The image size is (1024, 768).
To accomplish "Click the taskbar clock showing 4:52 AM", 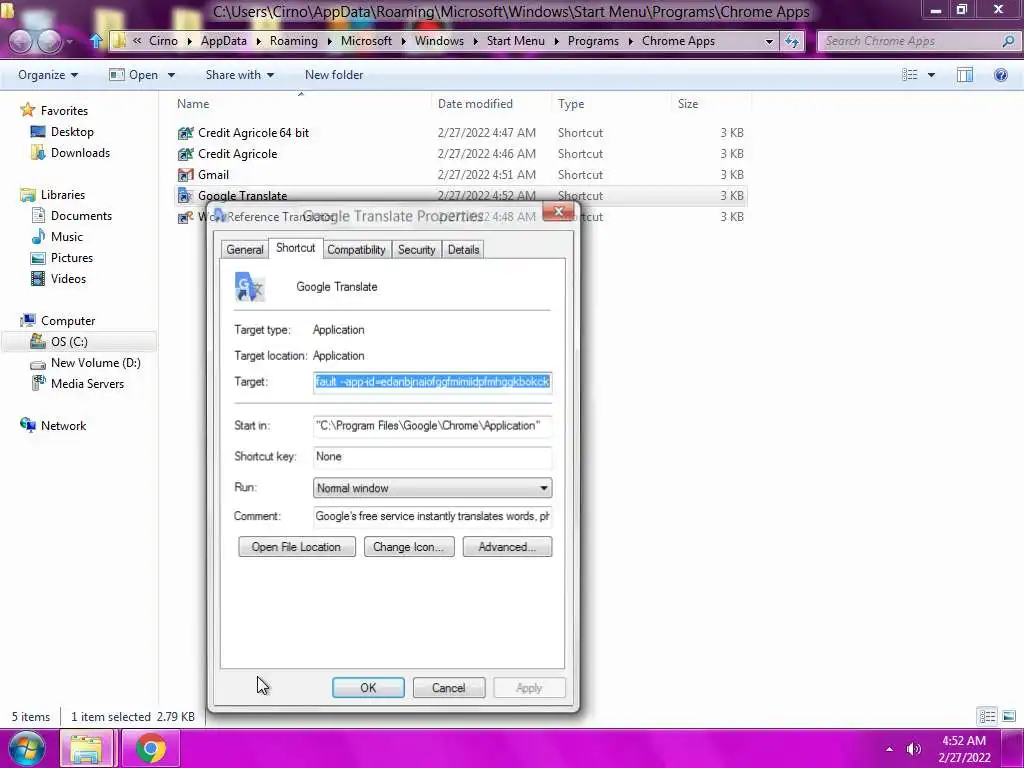I will (x=964, y=749).
